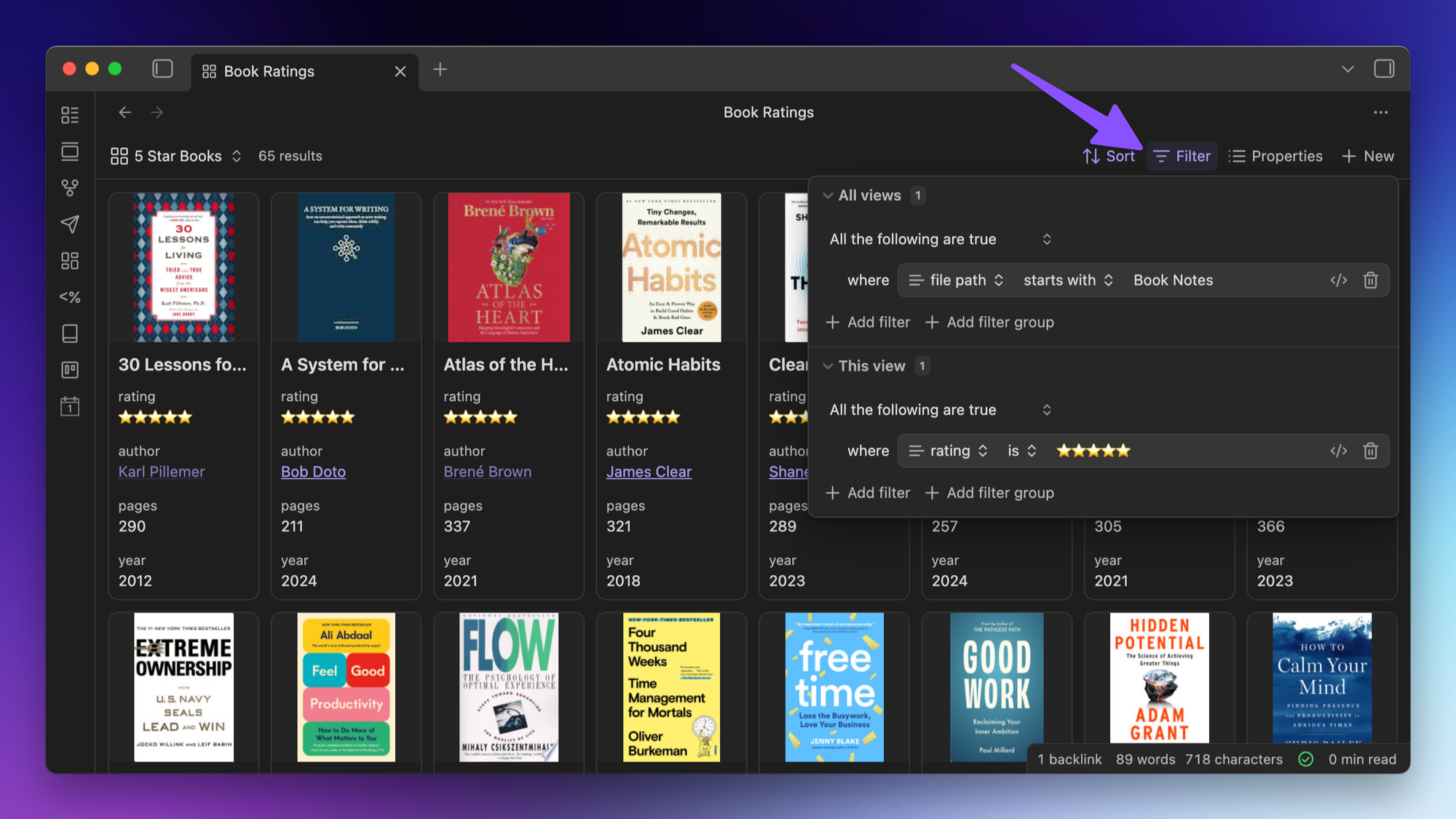Open the stacked cards icon in left ribbon
1456x819 pixels.
[x=70, y=151]
